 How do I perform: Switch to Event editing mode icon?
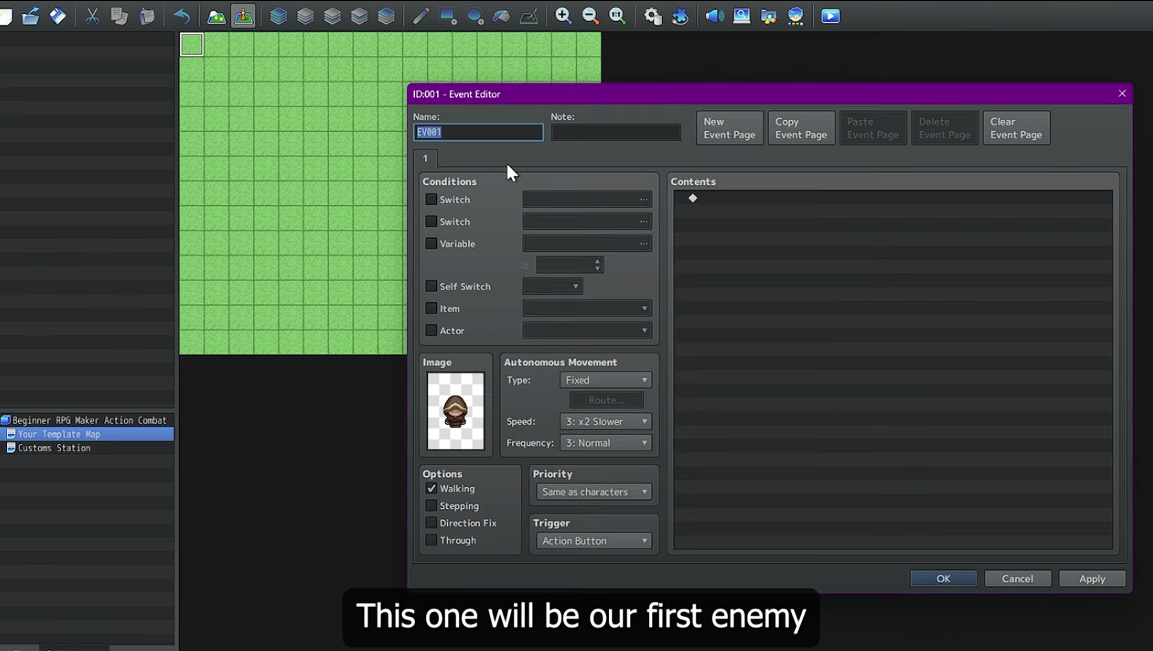(243, 16)
